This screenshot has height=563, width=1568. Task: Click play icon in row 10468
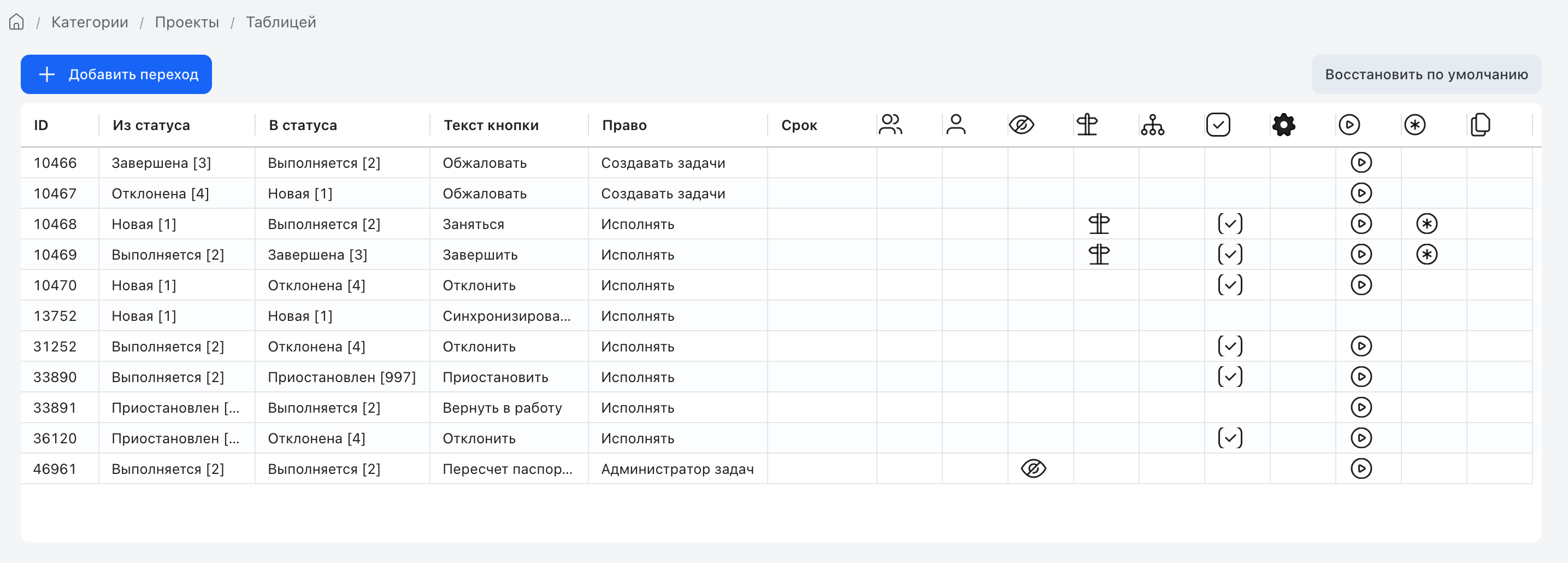1361,224
